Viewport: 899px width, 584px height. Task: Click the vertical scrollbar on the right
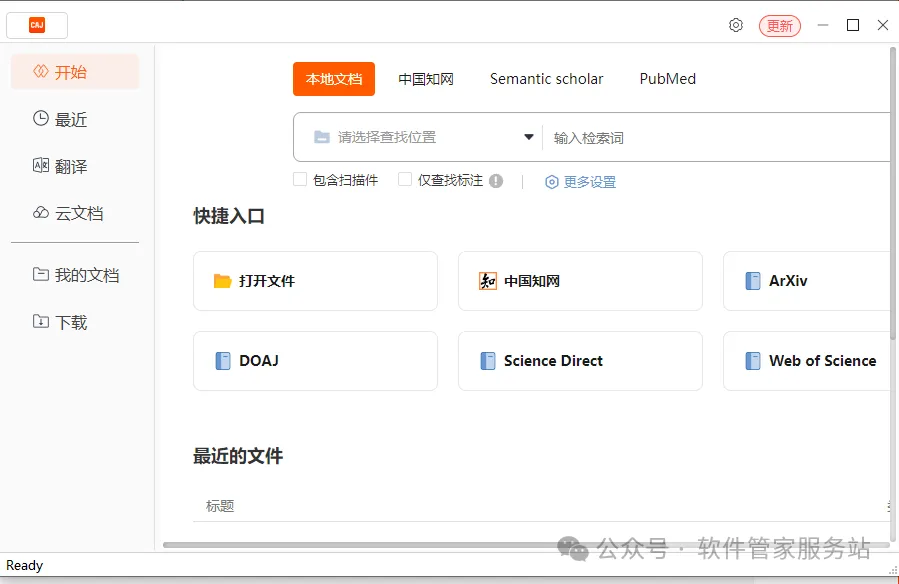click(893, 192)
